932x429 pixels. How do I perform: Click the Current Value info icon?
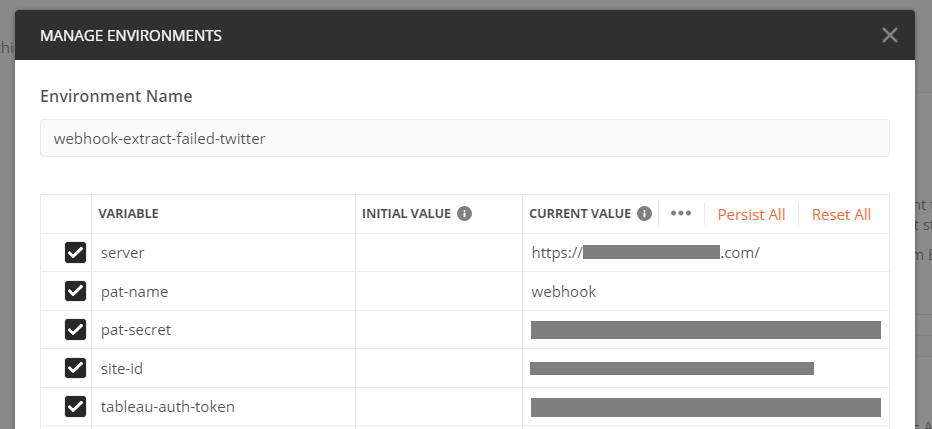pos(644,214)
